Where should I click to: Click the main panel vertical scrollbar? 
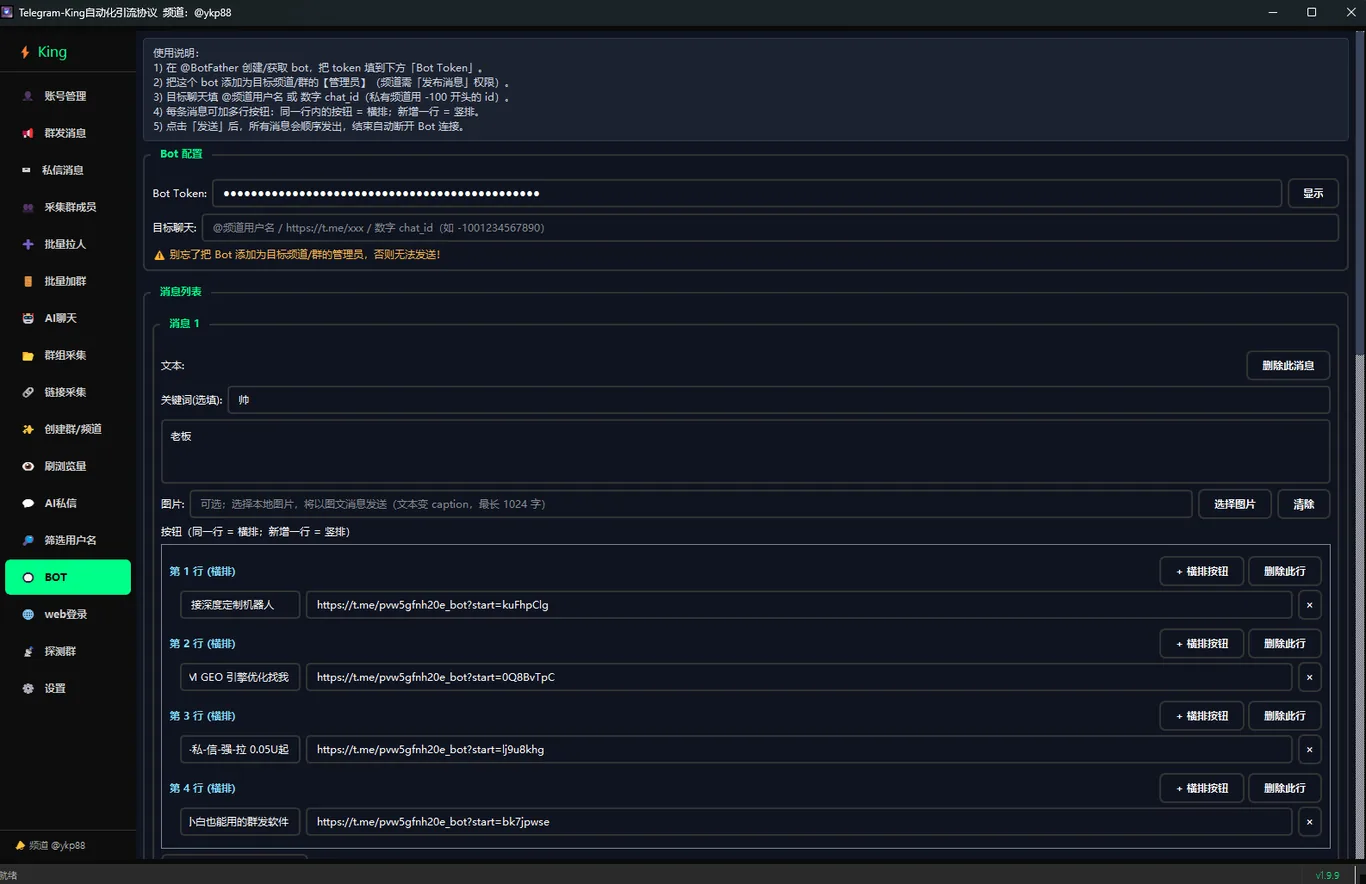click(1358, 445)
